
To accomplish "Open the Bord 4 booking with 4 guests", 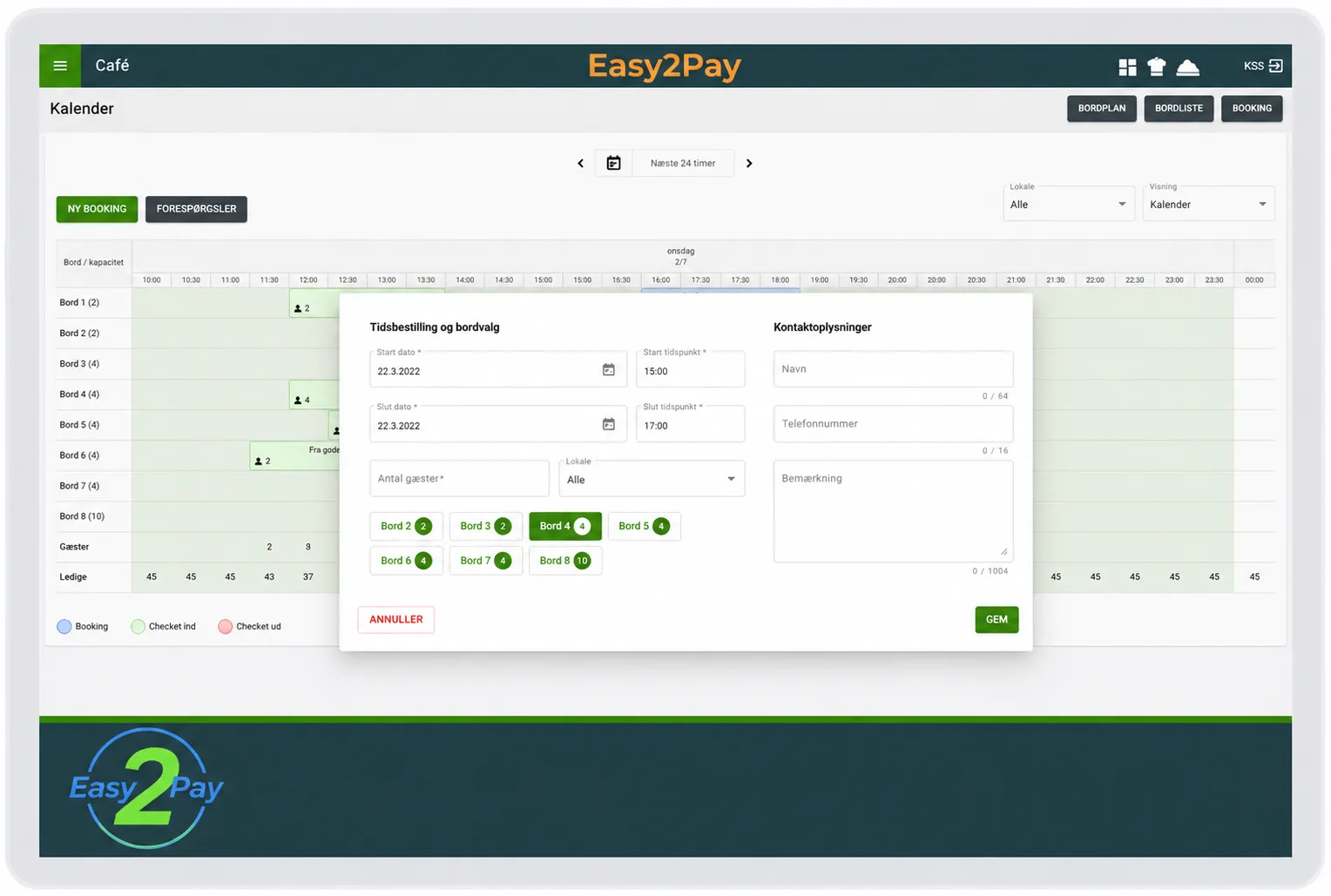I will (x=314, y=395).
